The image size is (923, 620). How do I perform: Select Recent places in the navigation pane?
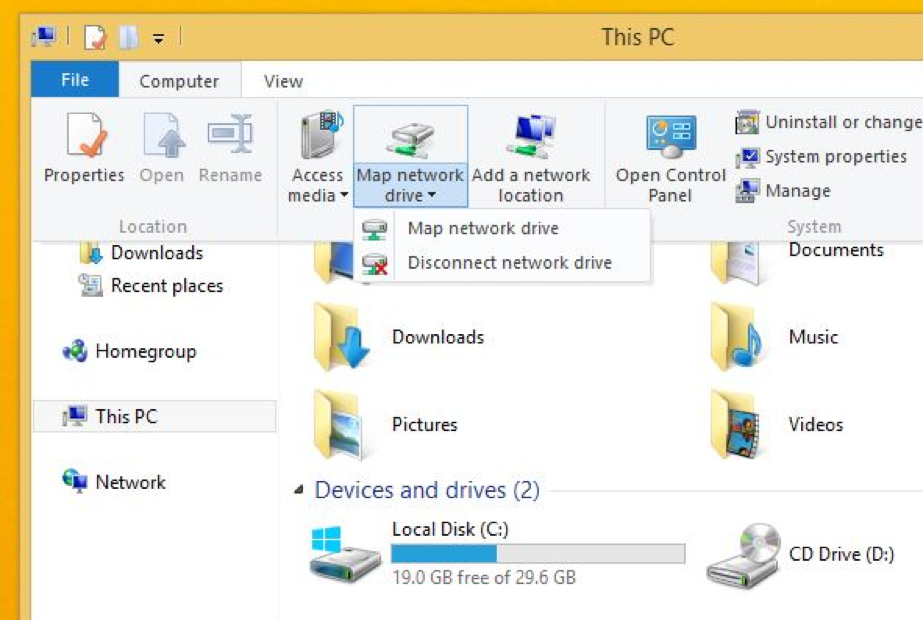[151, 286]
